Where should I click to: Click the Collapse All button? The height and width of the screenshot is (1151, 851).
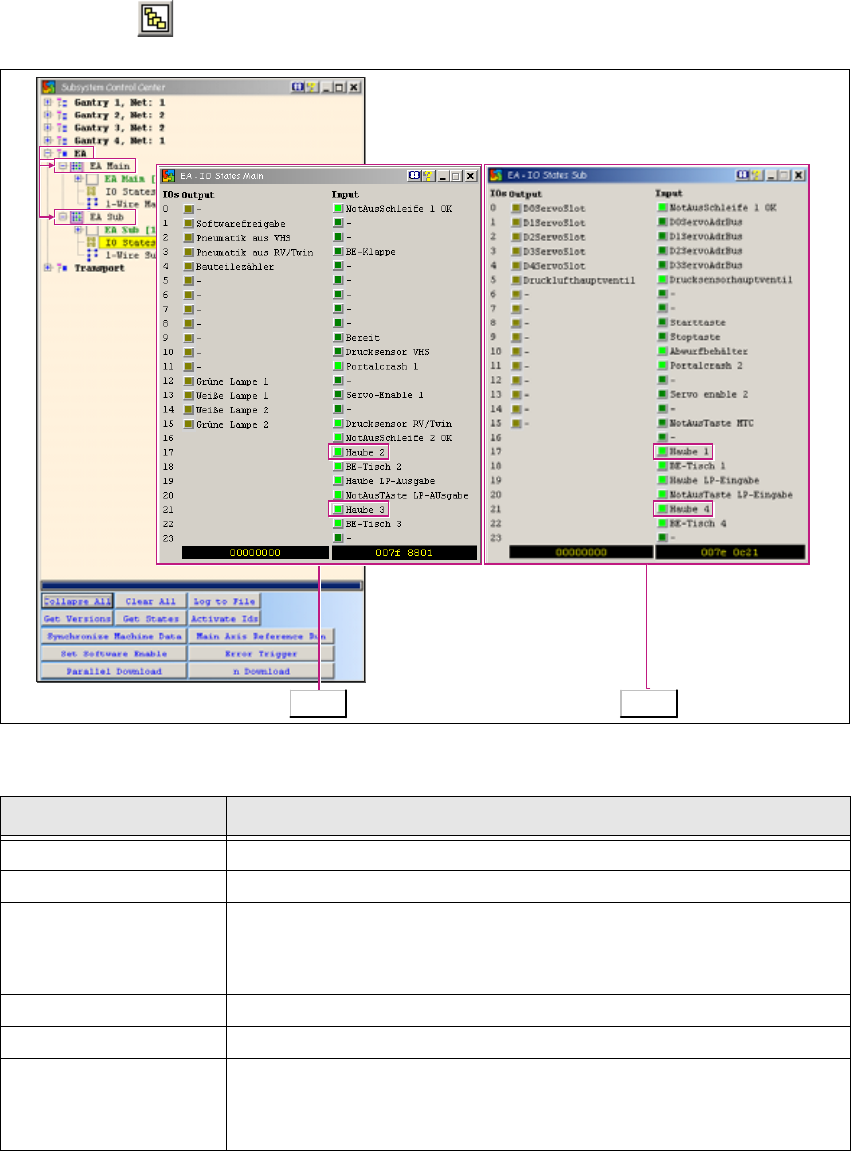pos(77,601)
